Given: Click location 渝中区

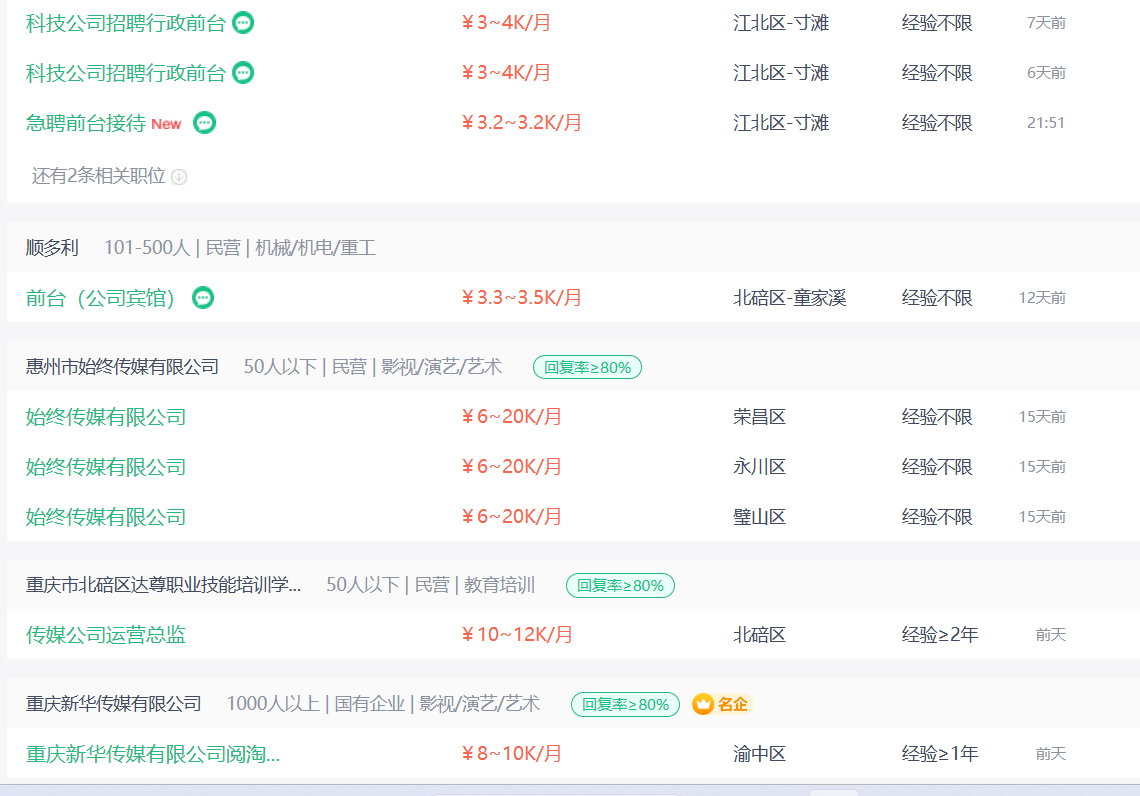Looking at the screenshot, I should [759, 754].
